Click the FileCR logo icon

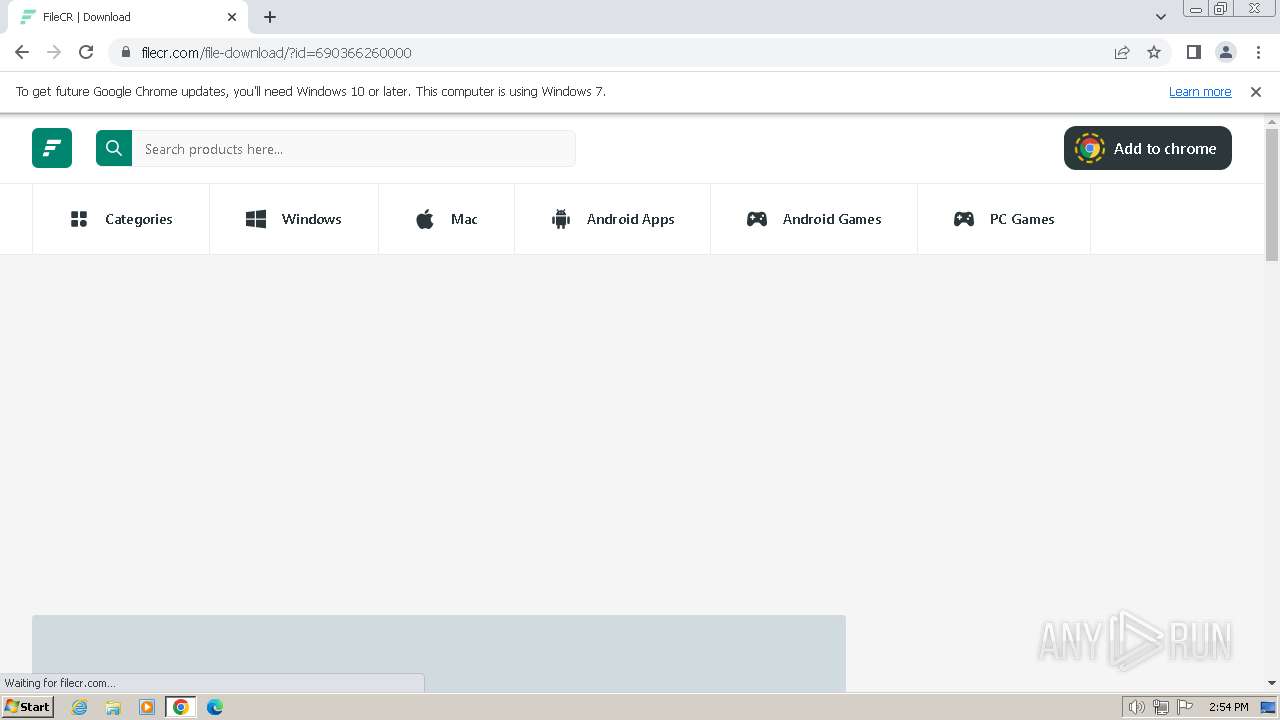pos(52,148)
